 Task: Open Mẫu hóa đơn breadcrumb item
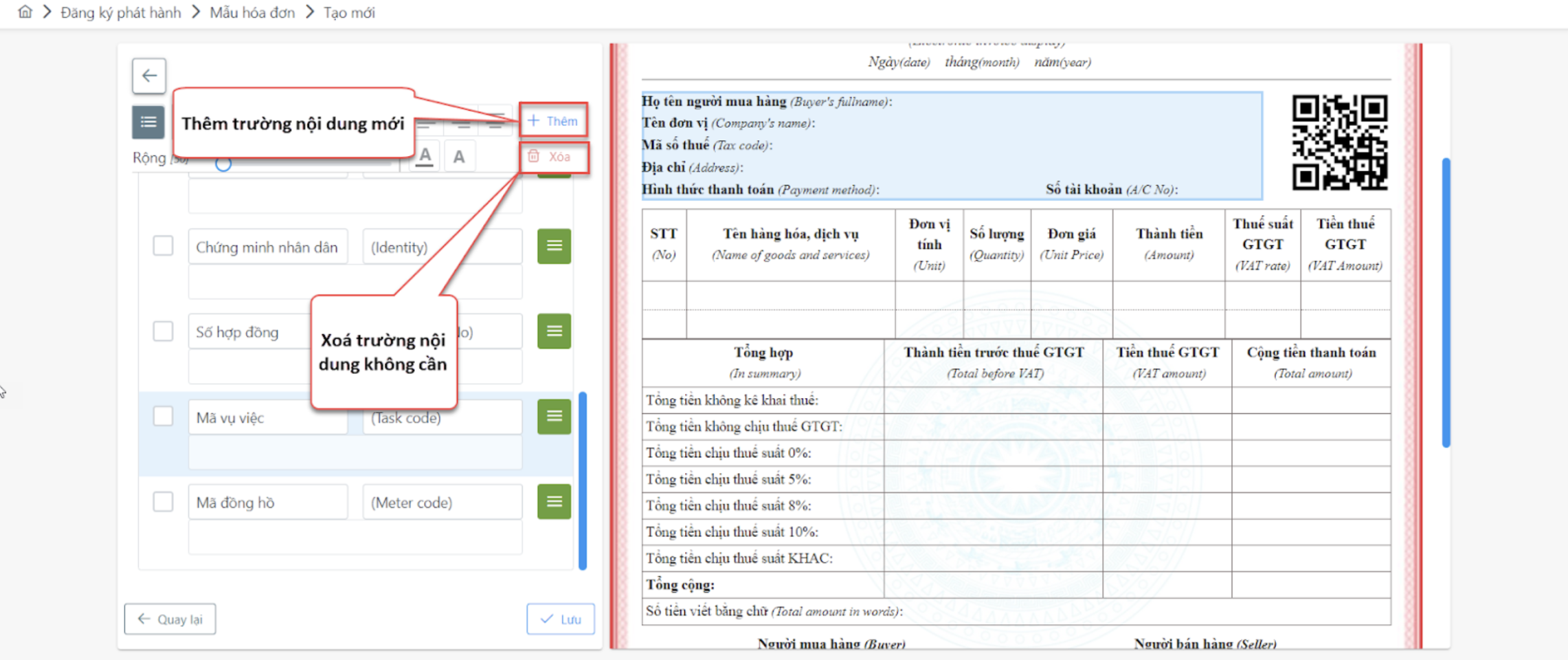click(252, 12)
